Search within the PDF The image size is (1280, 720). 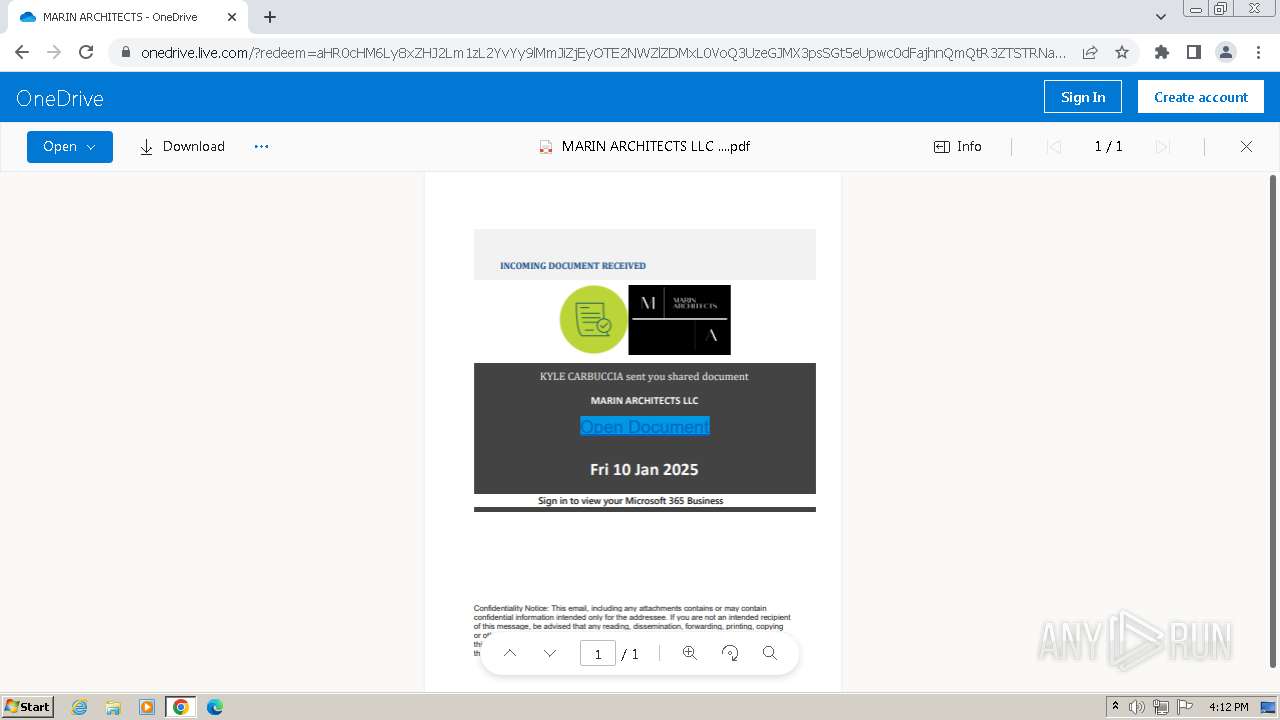click(769, 653)
